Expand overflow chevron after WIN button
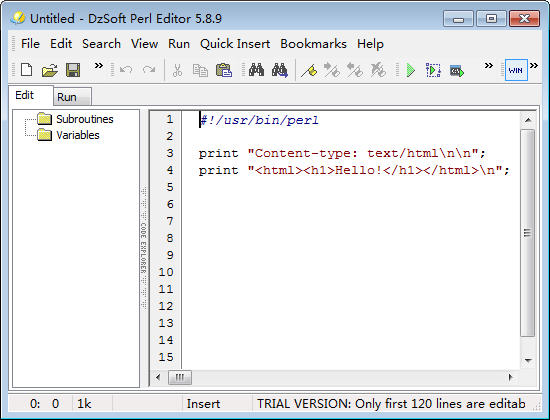 pyautogui.click(x=534, y=66)
